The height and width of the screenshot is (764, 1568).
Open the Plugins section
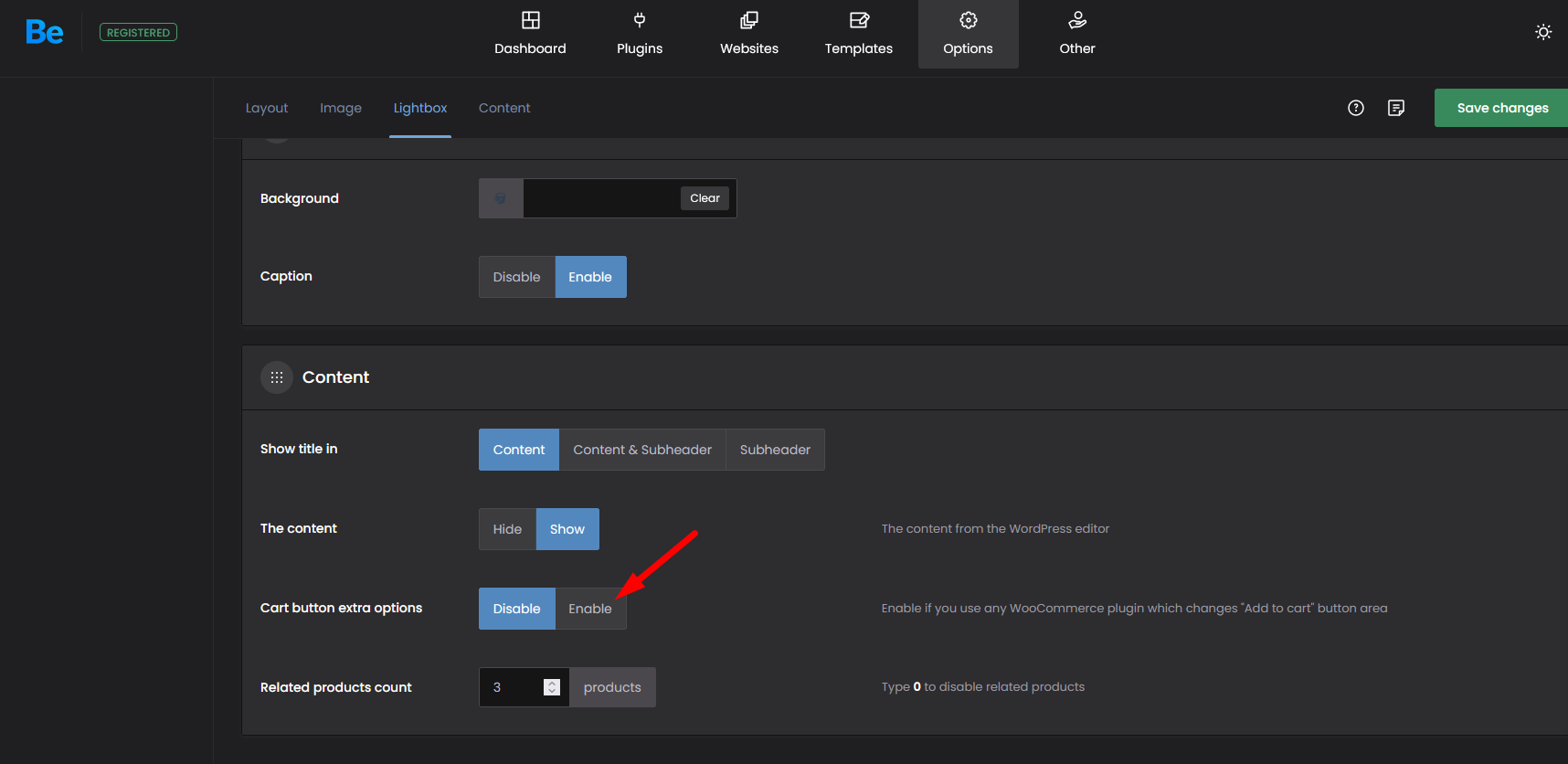point(640,34)
